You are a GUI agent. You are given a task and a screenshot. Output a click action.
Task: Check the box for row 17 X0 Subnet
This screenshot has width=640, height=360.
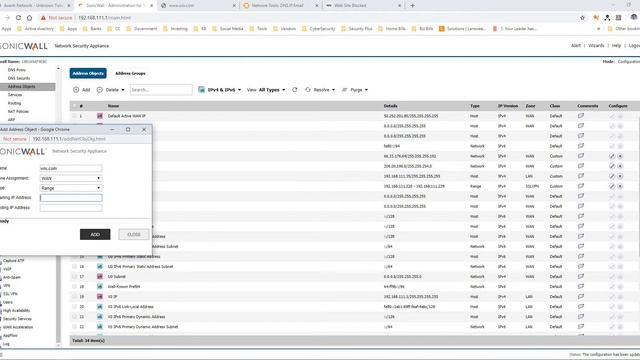(74, 276)
